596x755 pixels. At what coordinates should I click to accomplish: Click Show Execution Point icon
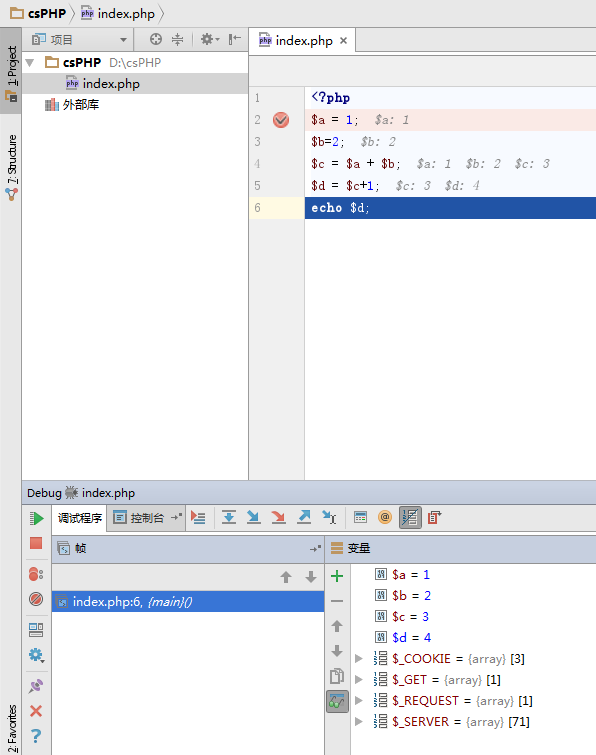[x=198, y=518]
